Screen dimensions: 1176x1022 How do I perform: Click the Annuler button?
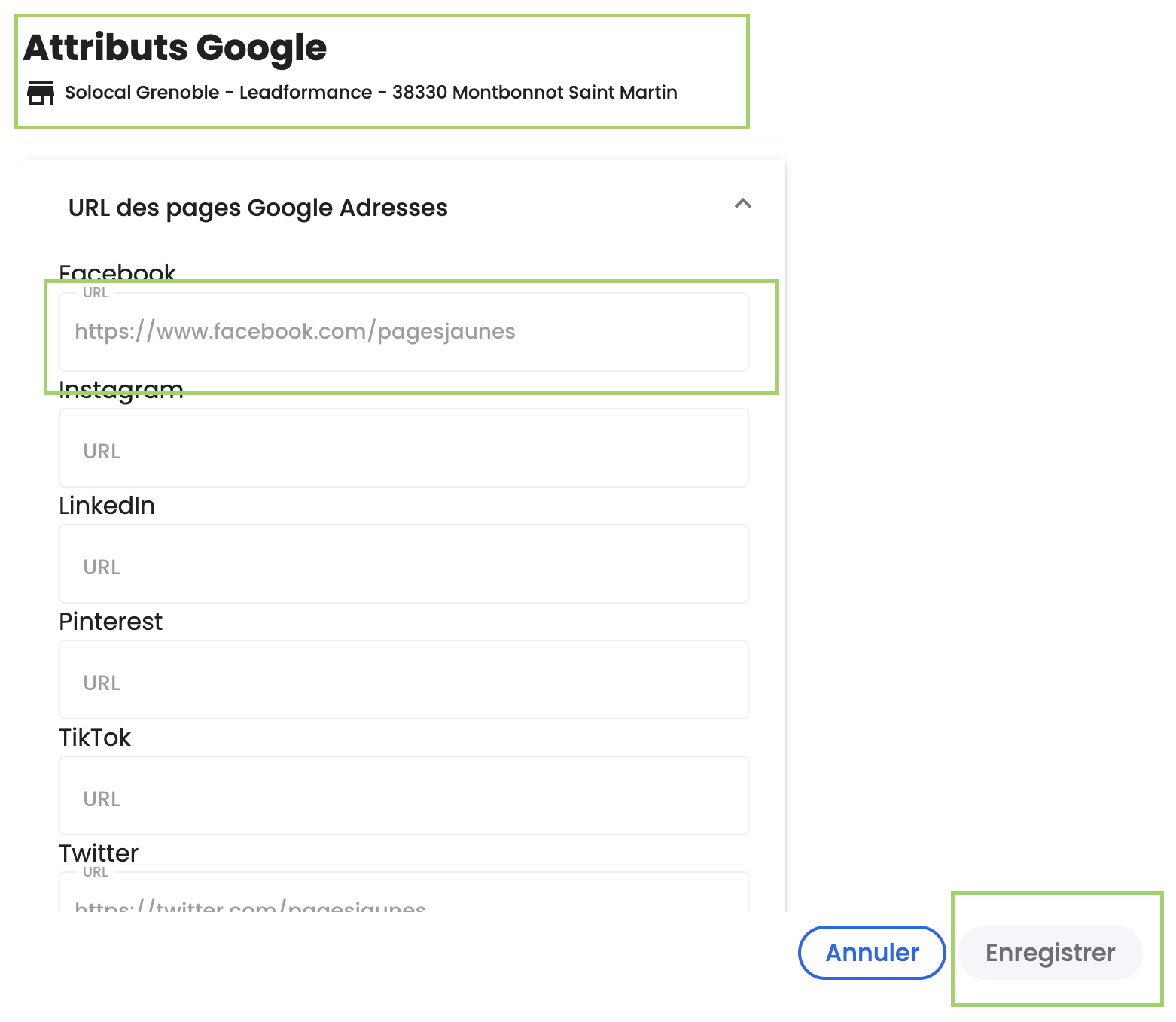[x=872, y=953]
